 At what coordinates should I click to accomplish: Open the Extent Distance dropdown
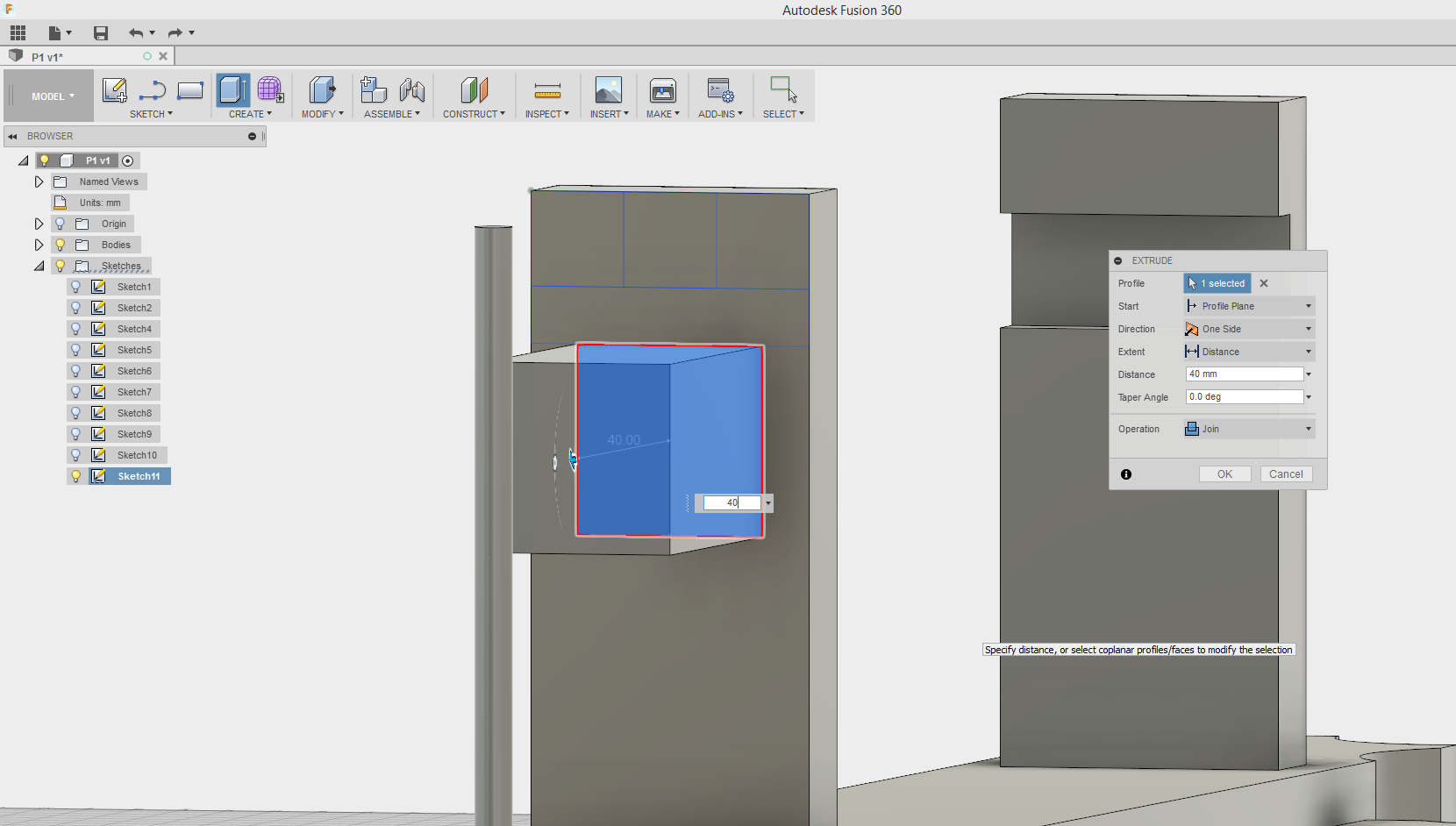pyautogui.click(x=1249, y=352)
